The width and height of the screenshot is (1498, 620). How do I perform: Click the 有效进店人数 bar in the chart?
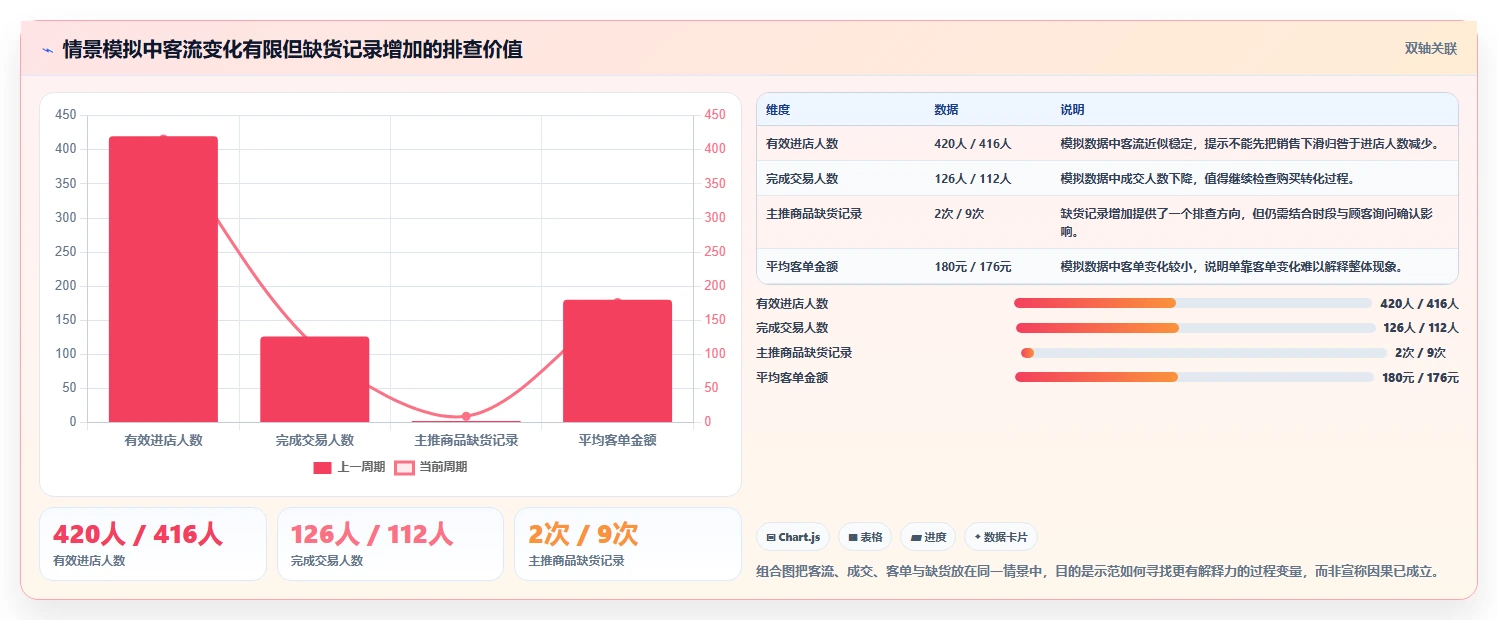[163, 279]
